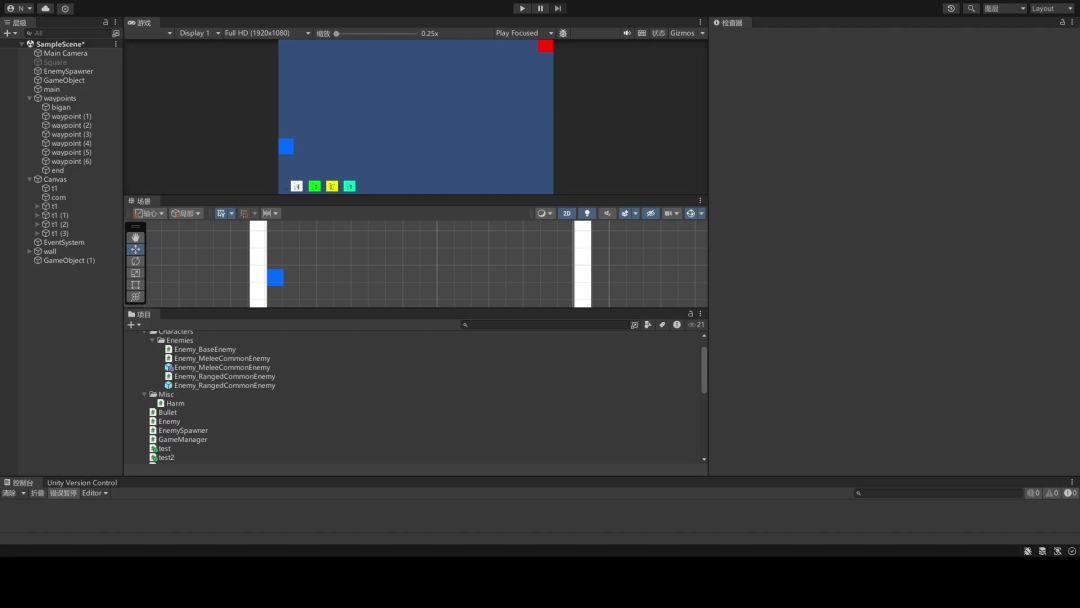1080x608 pixels.
Task: Switch to Unity Version Control tab
Action: tap(82, 482)
